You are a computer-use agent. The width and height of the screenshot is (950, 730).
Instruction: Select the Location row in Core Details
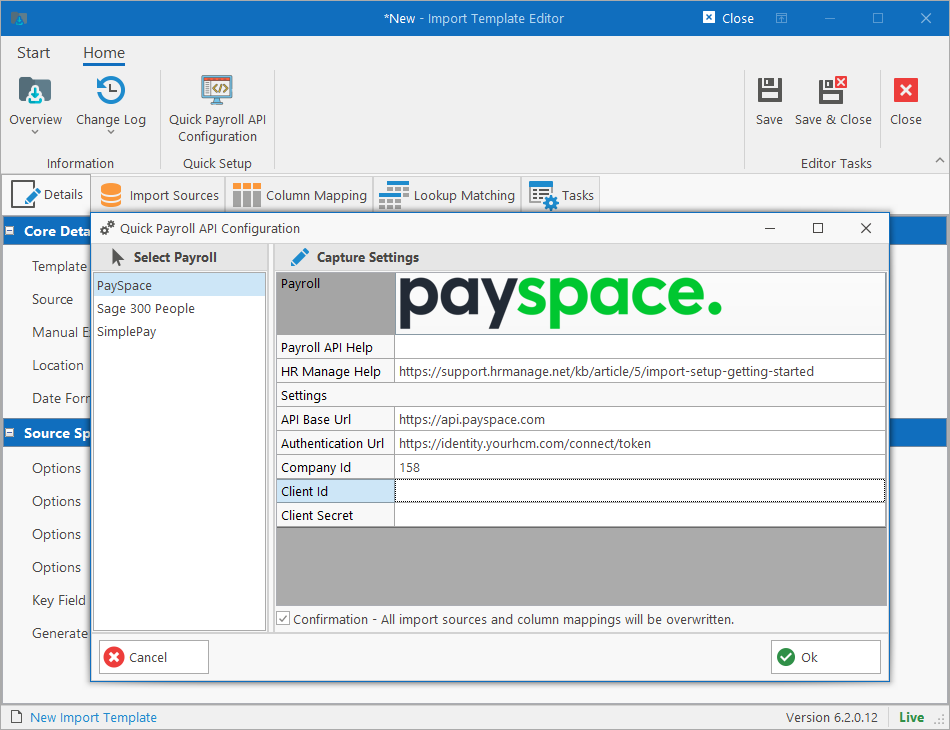pos(58,365)
